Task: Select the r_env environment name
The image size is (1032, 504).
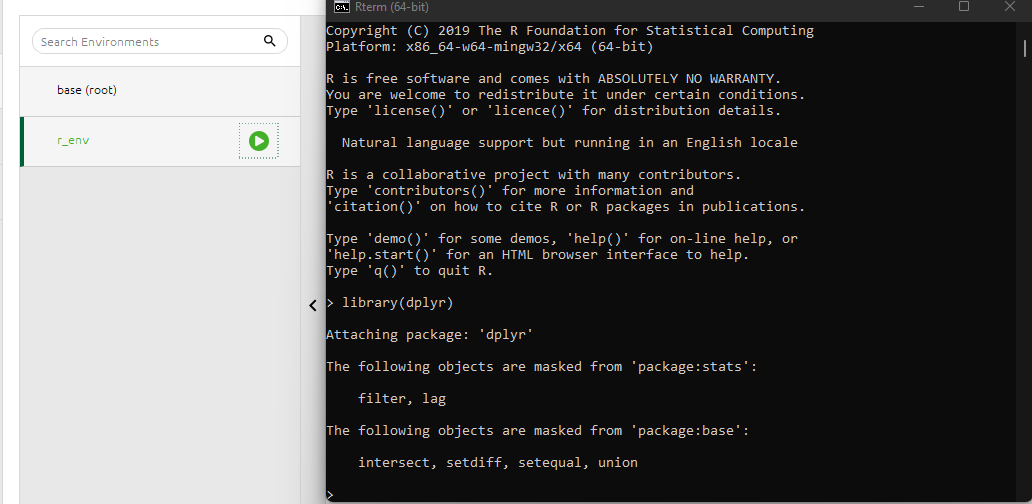Action: click(73, 141)
